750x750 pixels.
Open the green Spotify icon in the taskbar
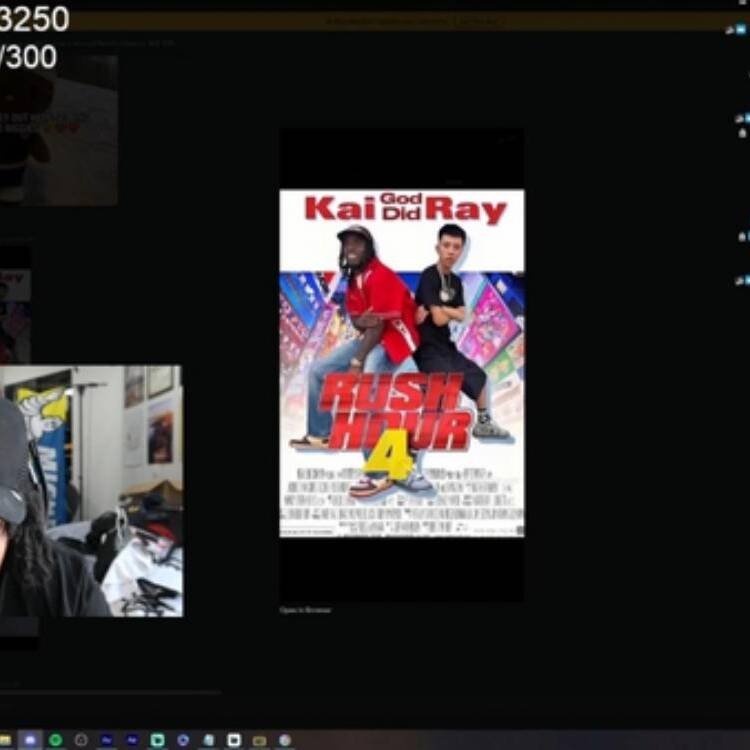point(56,740)
